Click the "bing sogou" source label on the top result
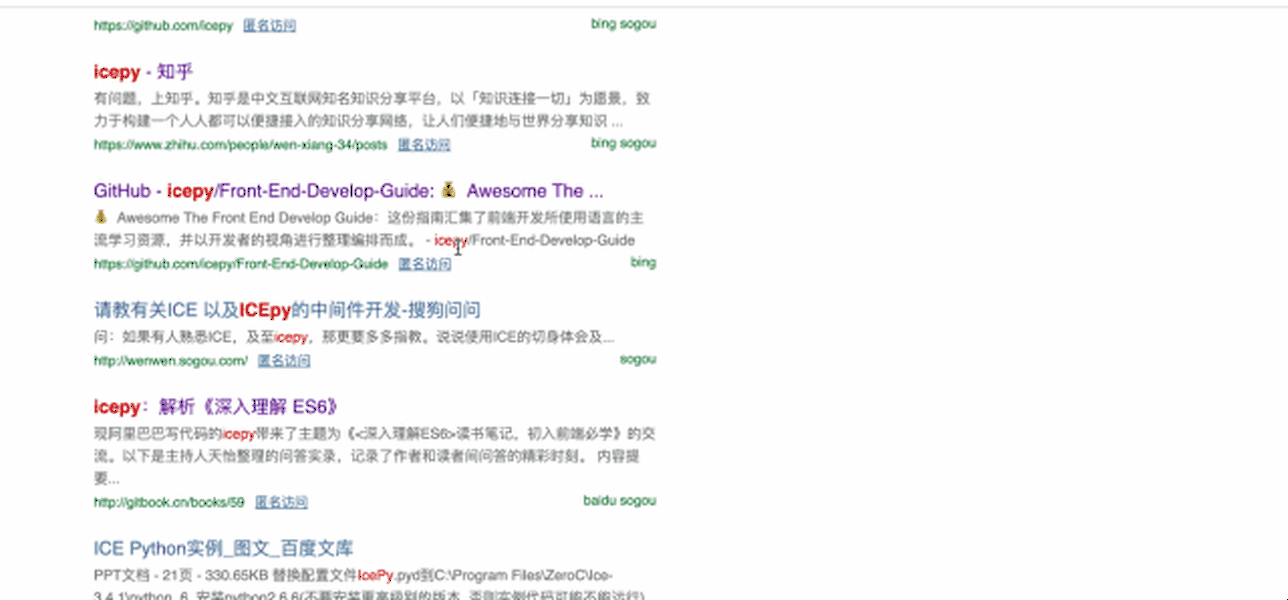Viewport: 1288px width, 600px height. pyautogui.click(x=623, y=24)
